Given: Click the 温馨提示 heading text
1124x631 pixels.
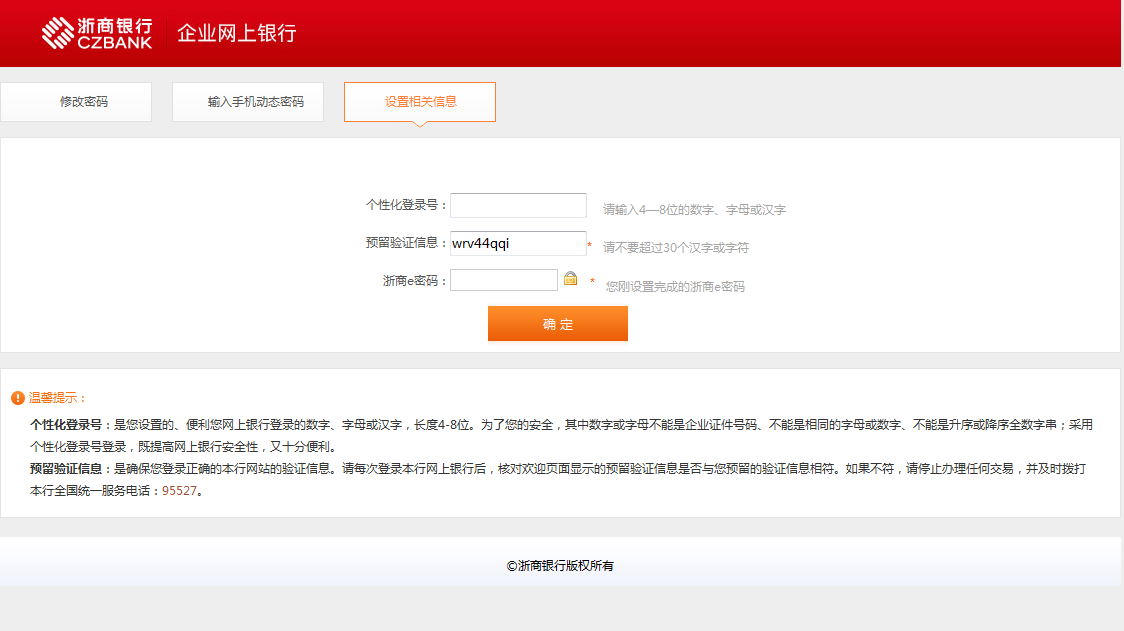Looking at the screenshot, I should [x=58, y=398].
